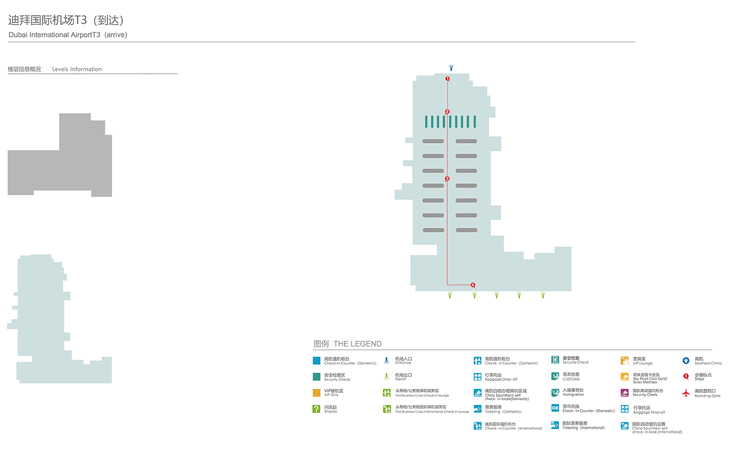Open the light blue floor level thumbnail
Viewport: 735px width, 451px height.
[x=60, y=320]
